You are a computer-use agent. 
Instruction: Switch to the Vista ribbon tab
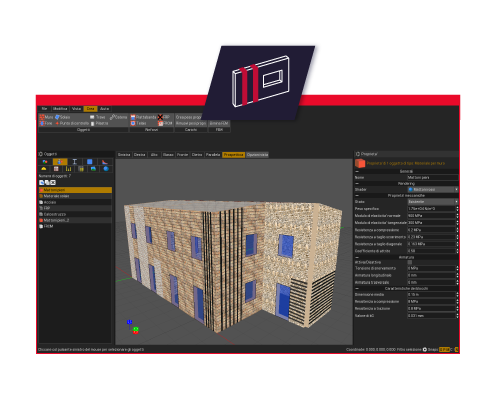coord(76,109)
